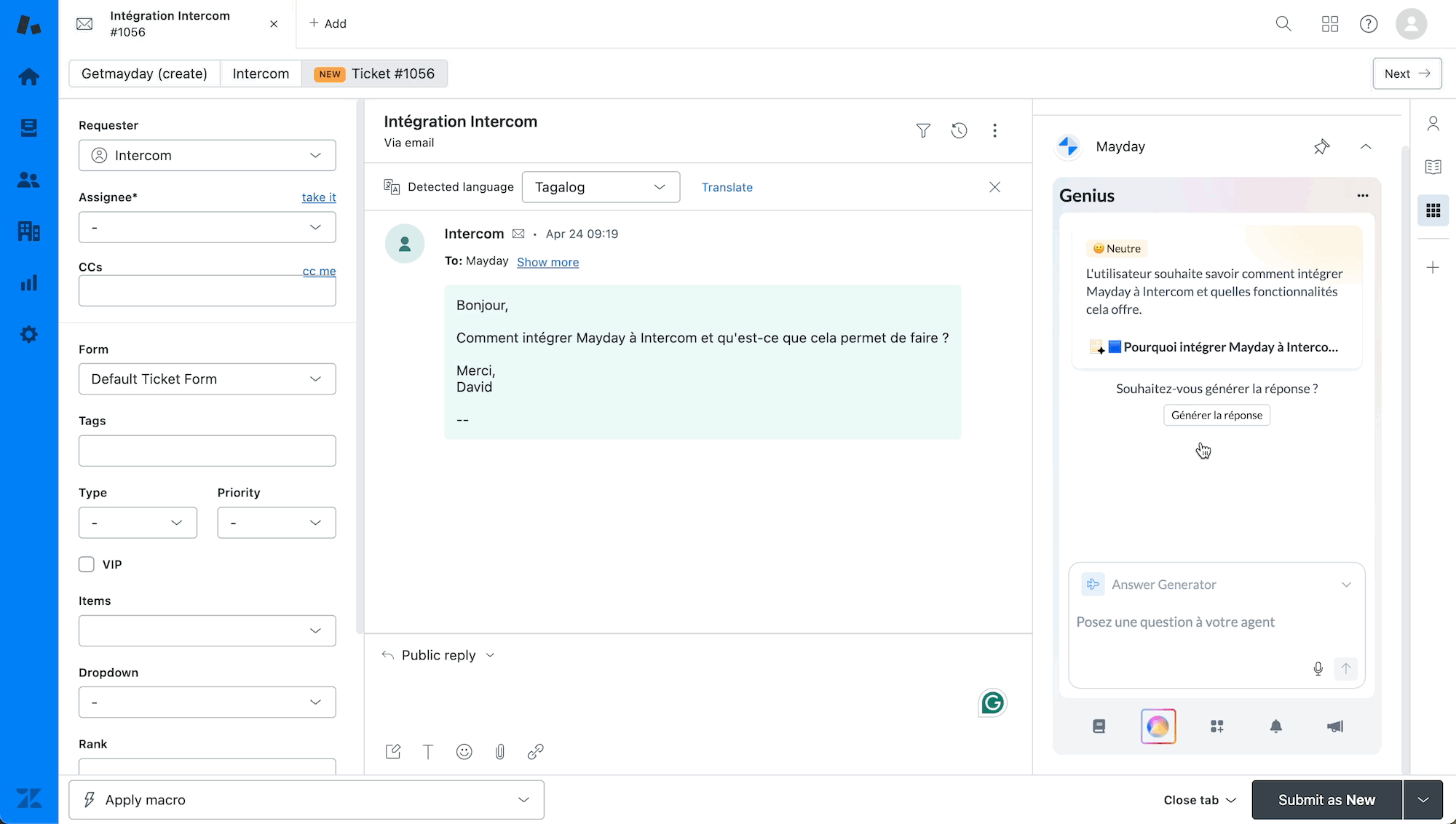The image size is (1456, 824).
Task: Open the Organizations section
Action: pyautogui.click(x=28, y=231)
